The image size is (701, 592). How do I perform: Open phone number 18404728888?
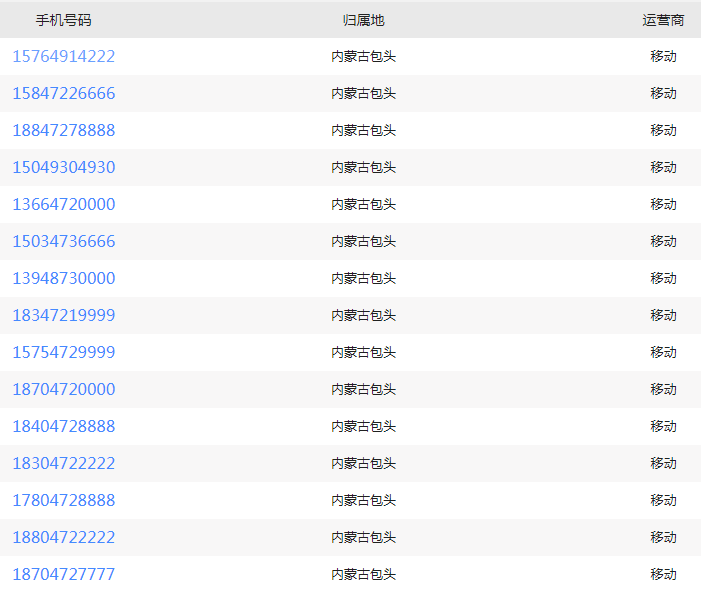pyautogui.click(x=64, y=427)
